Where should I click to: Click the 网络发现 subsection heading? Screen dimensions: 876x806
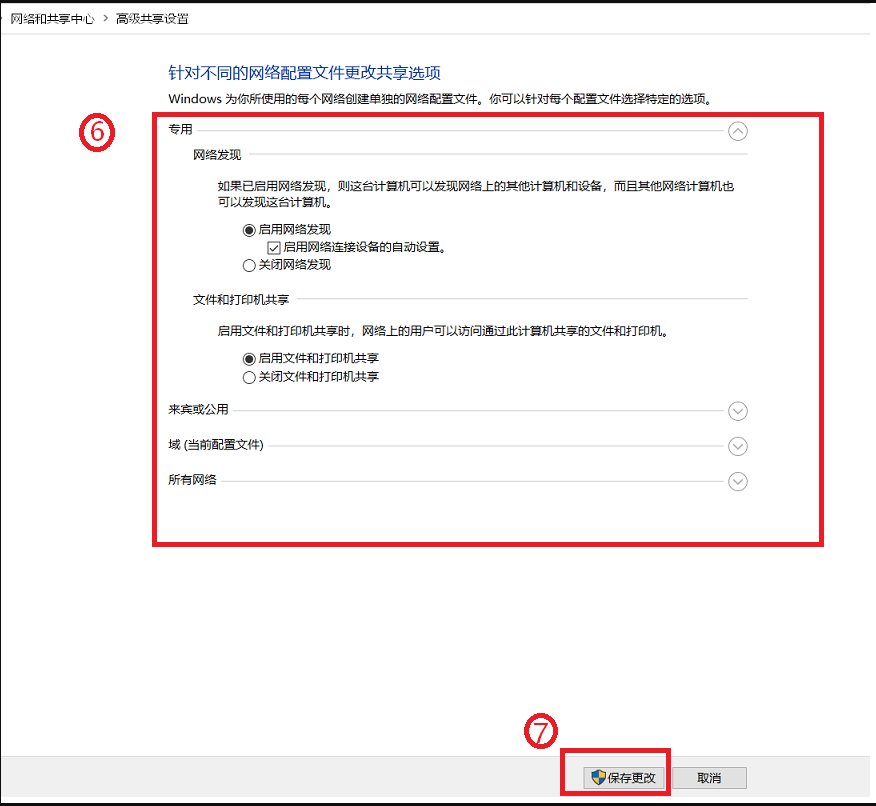(217, 158)
